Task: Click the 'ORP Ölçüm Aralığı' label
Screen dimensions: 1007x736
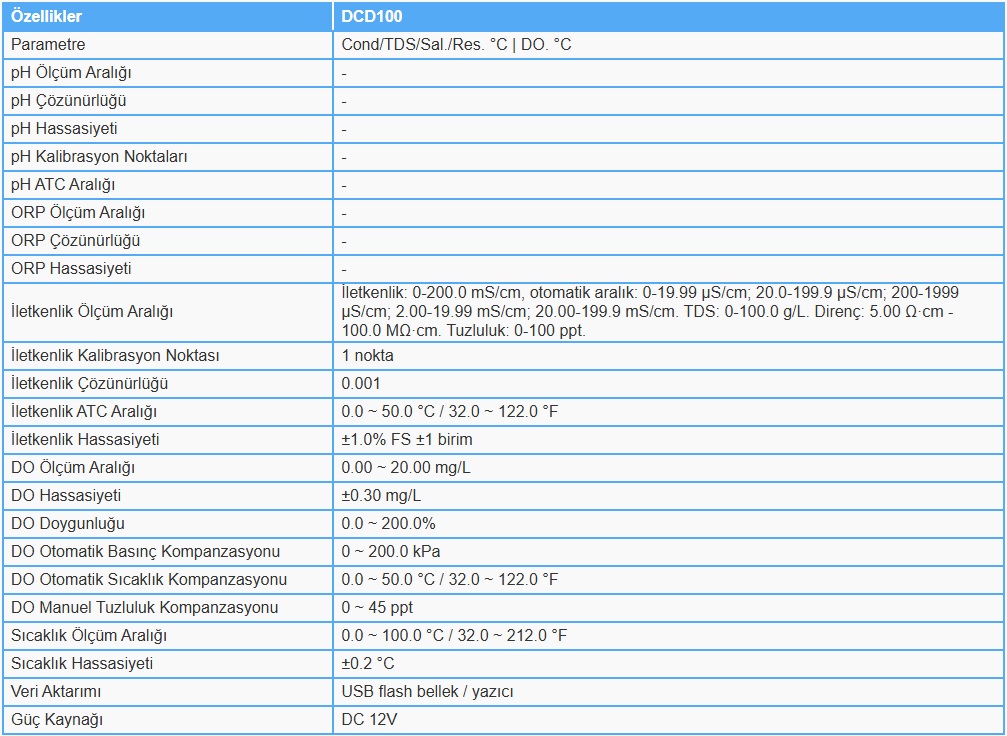Action: (x=78, y=213)
